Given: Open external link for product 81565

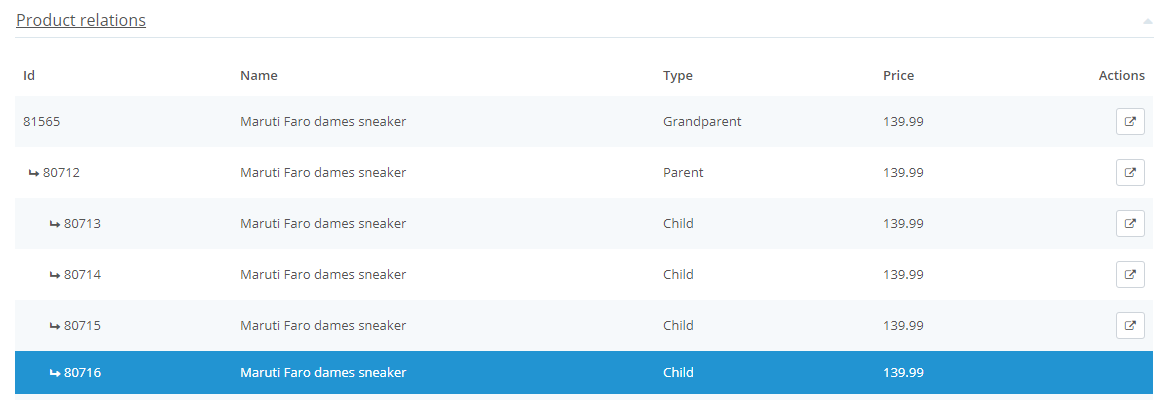Looking at the screenshot, I should (x=1130, y=122).
